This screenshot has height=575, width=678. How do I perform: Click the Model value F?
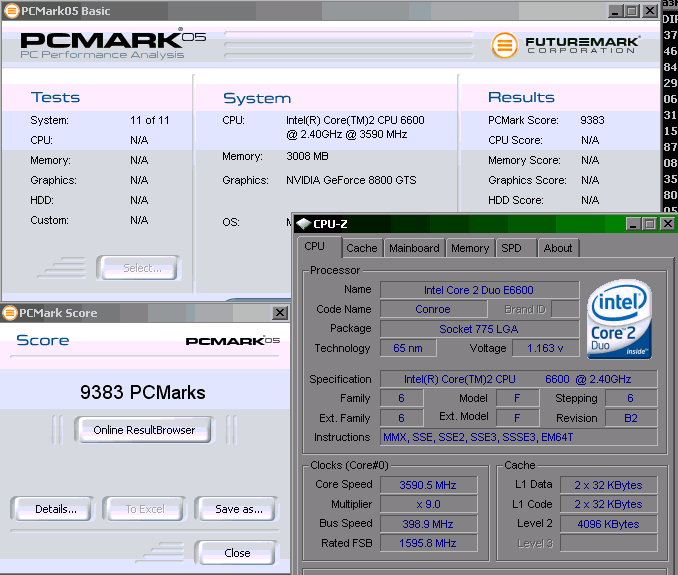point(517,398)
